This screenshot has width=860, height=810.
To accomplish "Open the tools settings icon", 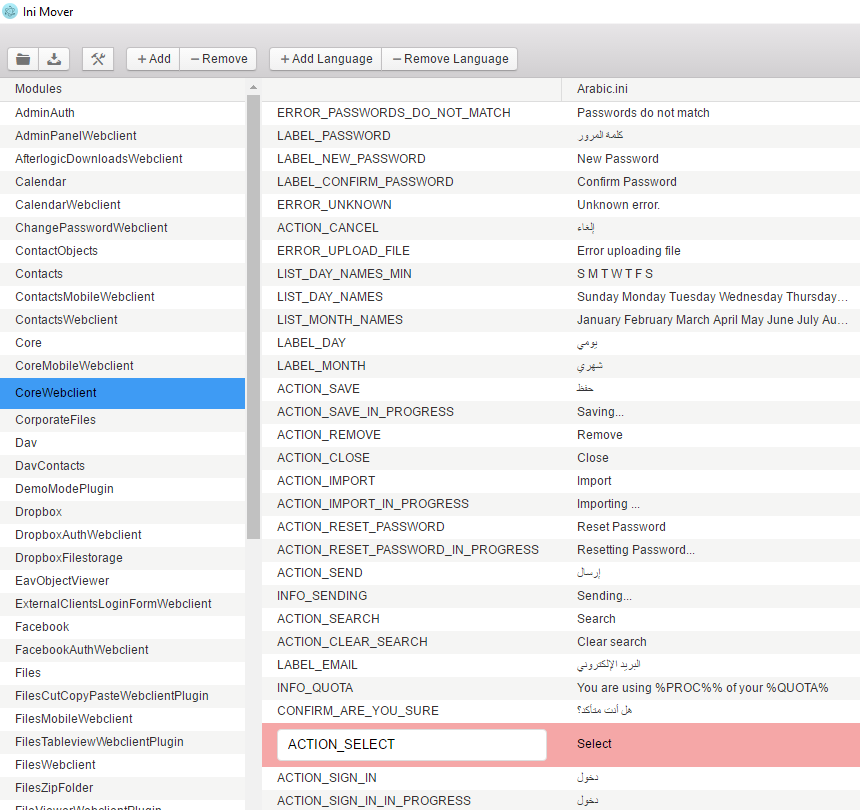I will pos(98,59).
